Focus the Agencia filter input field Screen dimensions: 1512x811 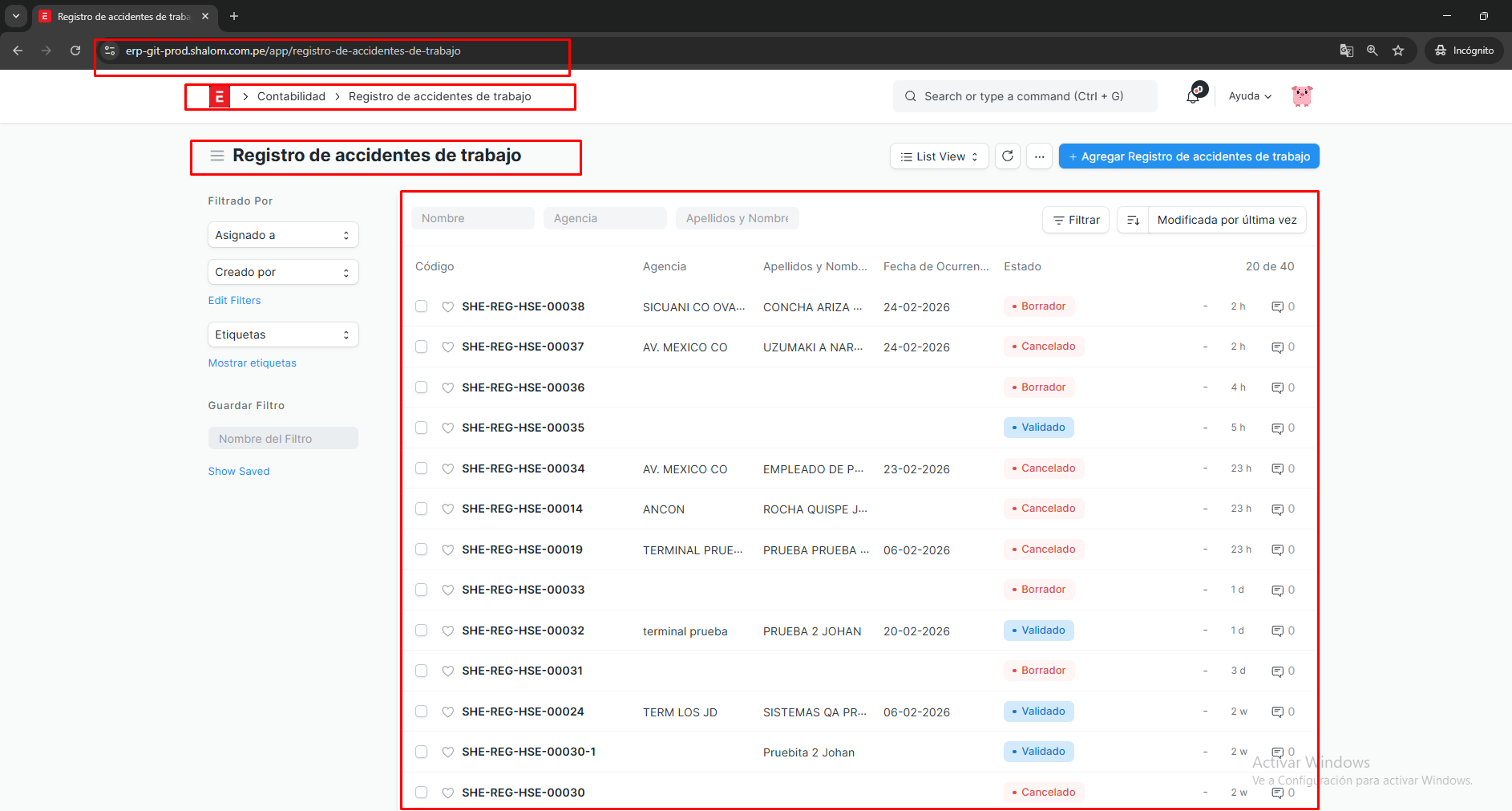[604, 218]
